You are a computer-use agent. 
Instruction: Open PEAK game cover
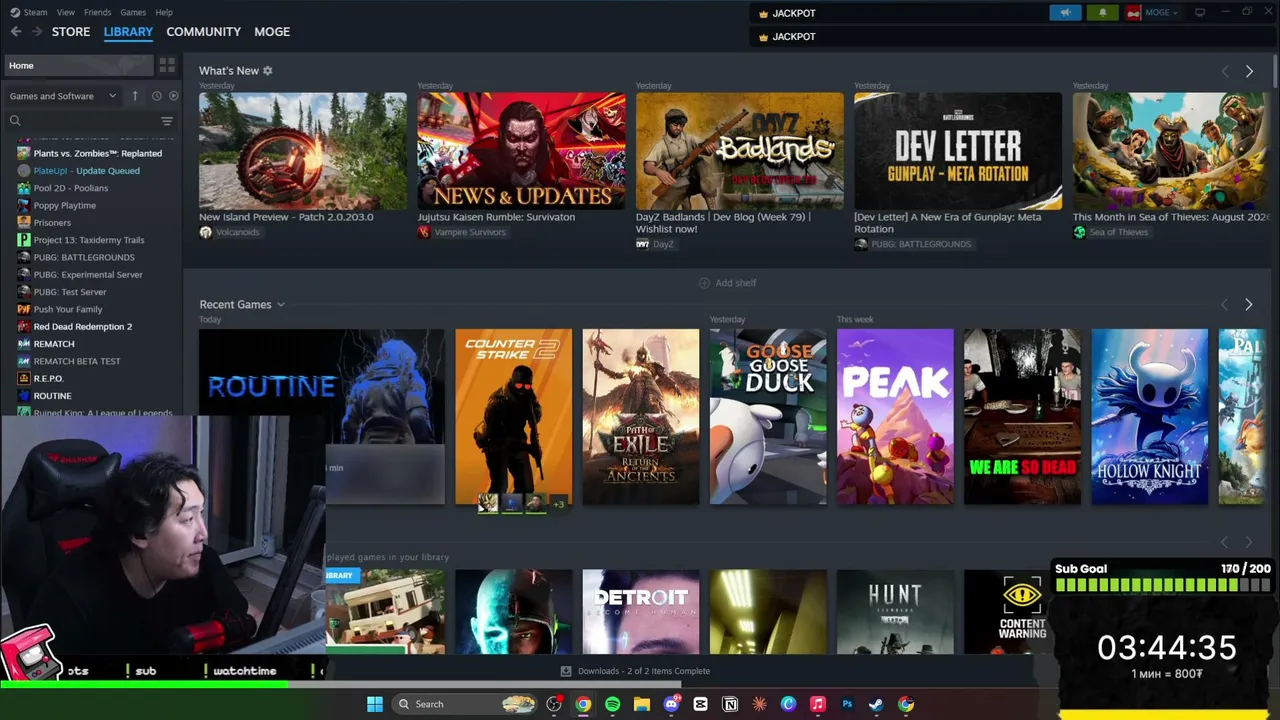tap(895, 417)
